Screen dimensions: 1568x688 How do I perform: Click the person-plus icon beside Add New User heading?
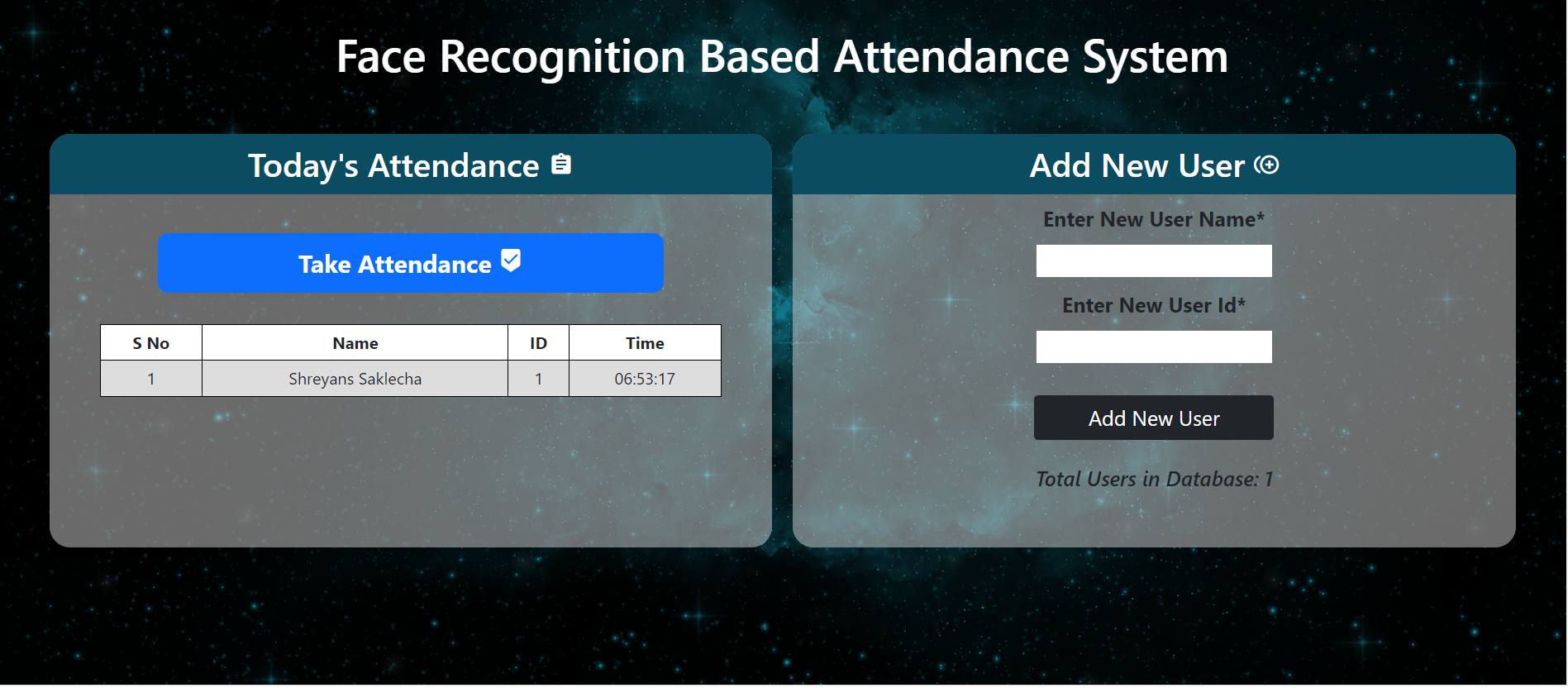click(x=1268, y=165)
